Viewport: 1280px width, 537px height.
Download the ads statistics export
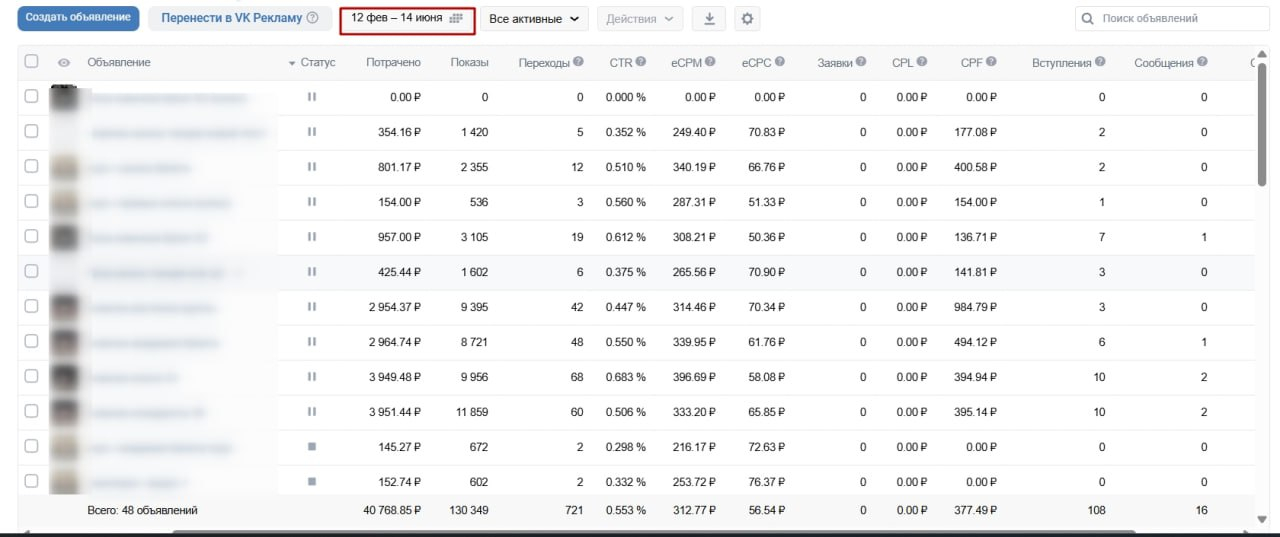pos(710,19)
